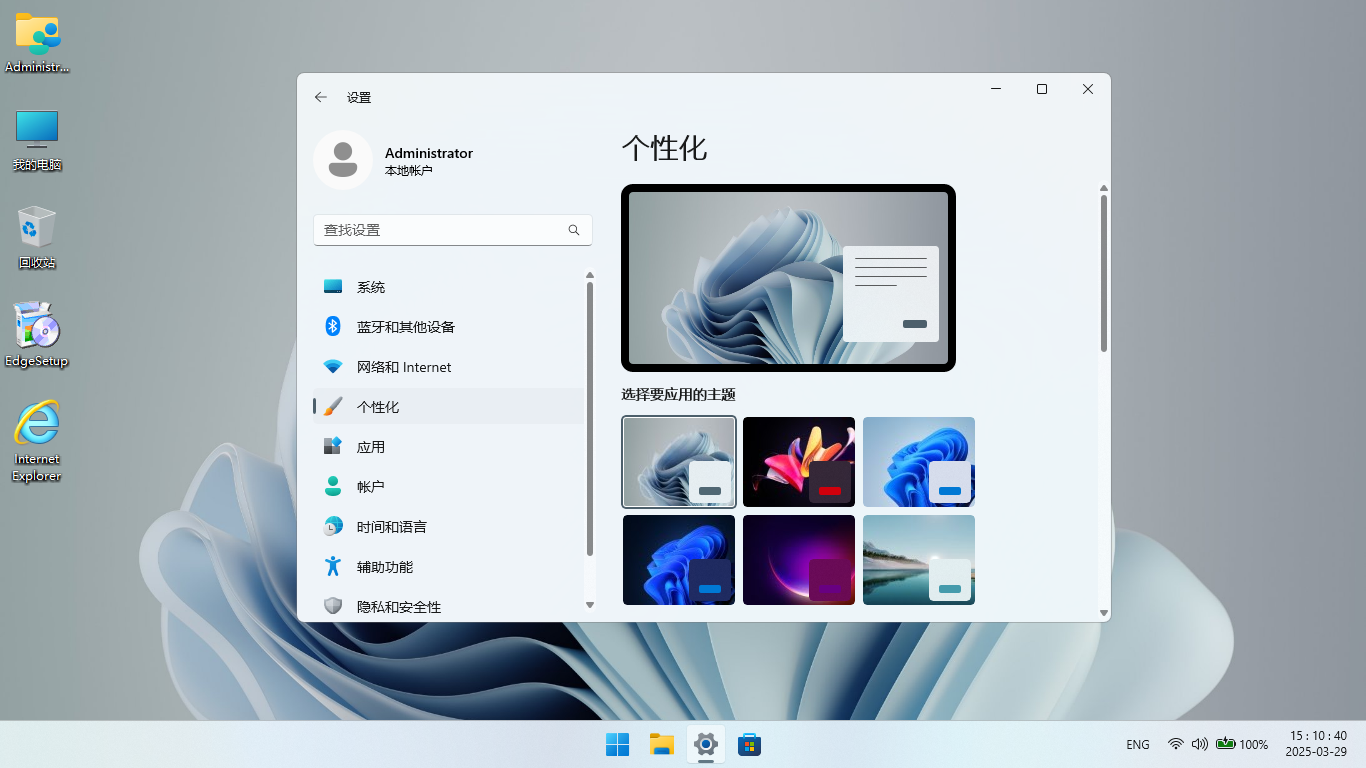
Task: Minimize the 设置 window
Action: tap(996, 89)
